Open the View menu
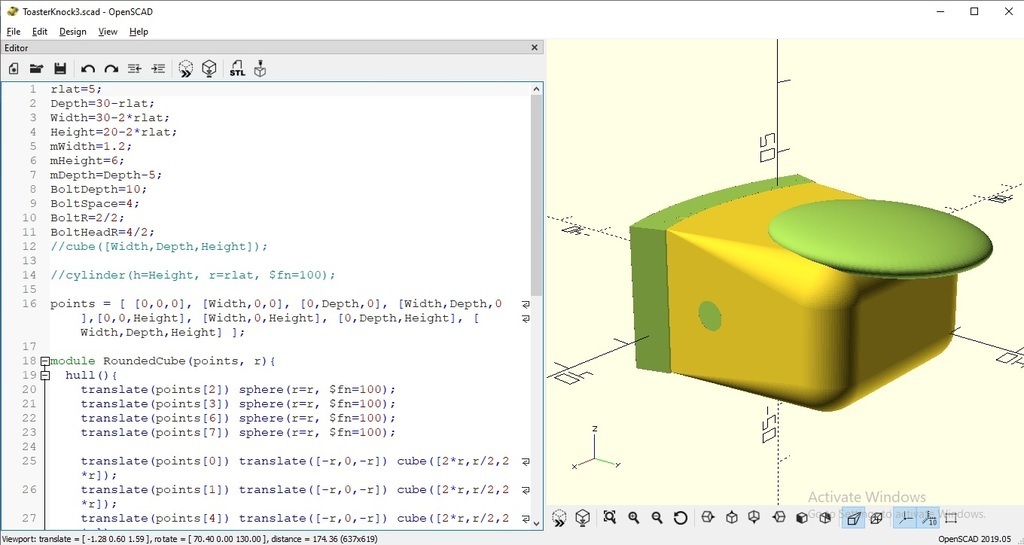This screenshot has height=545, width=1024. click(x=107, y=31)
